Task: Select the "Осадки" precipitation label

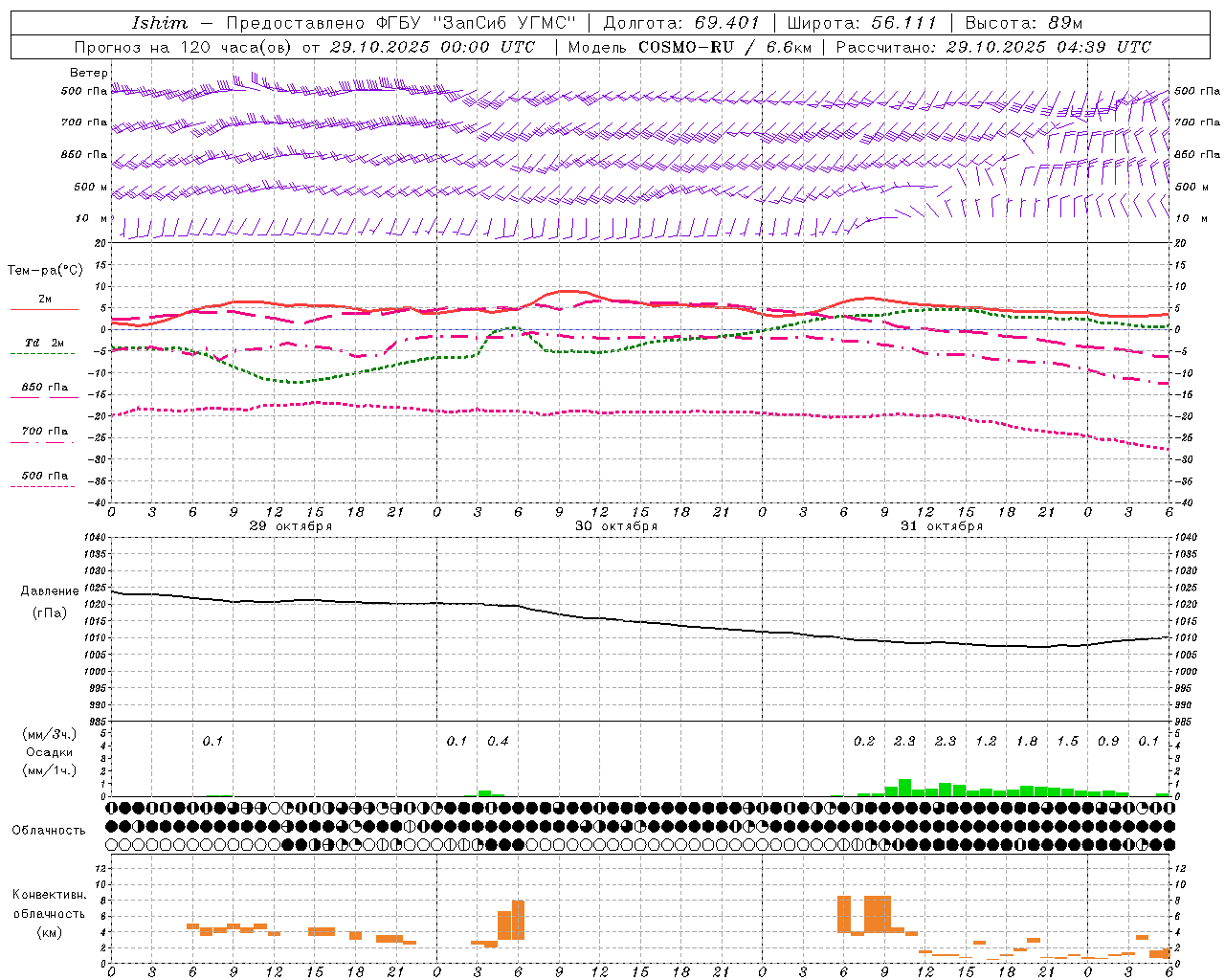Action: tap(50, 752)
